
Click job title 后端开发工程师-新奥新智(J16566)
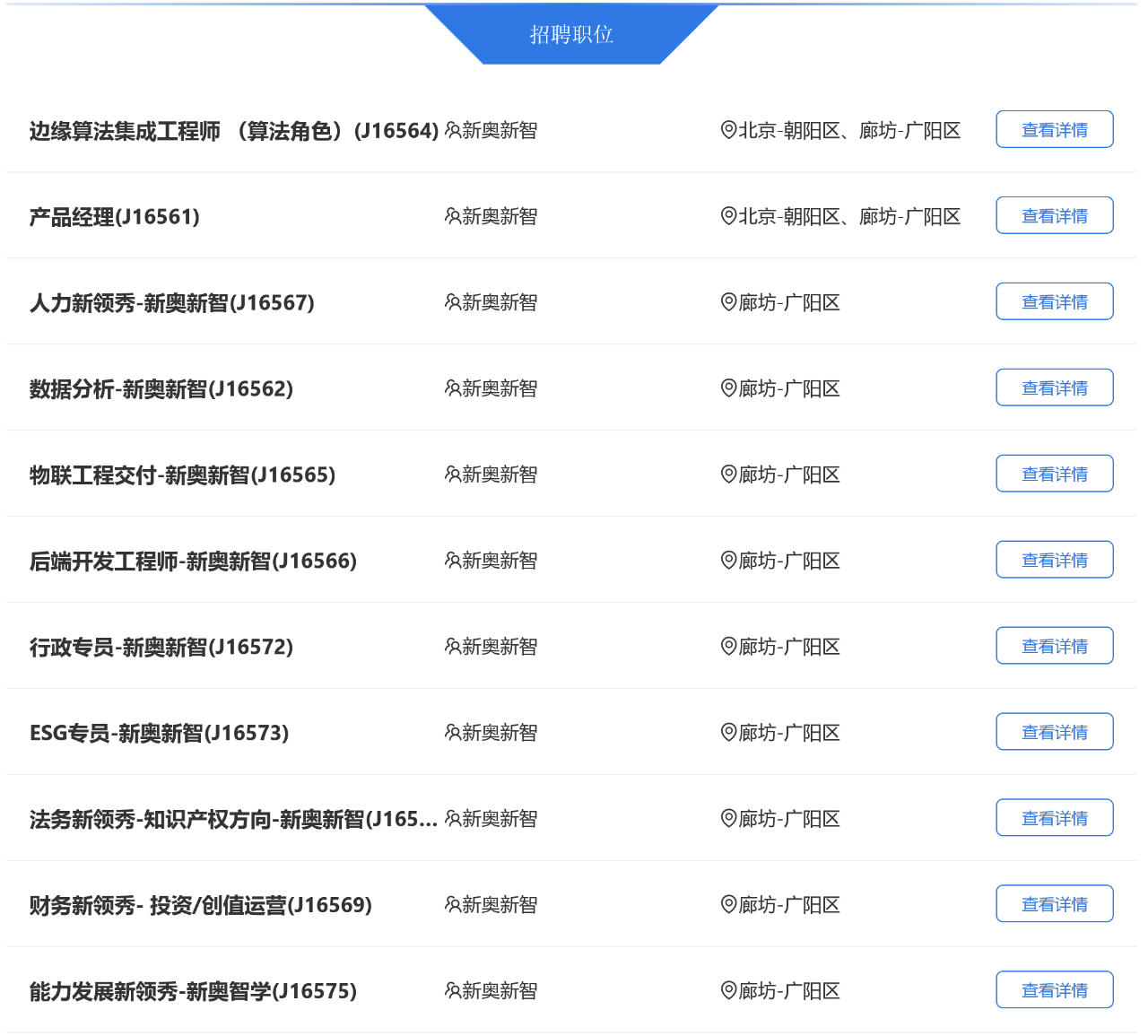(194, 562)
